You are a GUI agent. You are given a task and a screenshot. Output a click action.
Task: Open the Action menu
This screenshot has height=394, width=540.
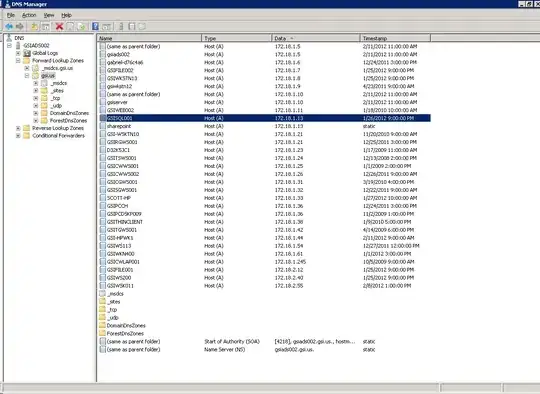click(29, 15)
